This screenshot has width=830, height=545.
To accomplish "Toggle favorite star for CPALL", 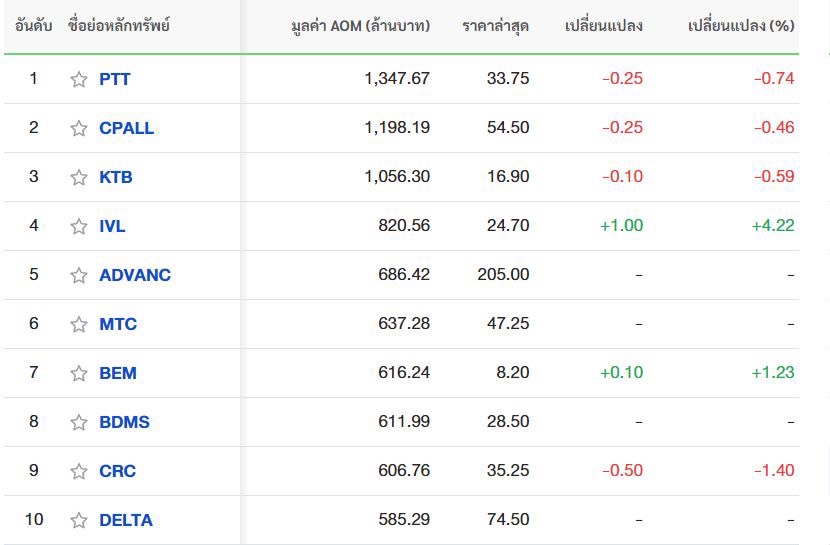I will point(79,128).
